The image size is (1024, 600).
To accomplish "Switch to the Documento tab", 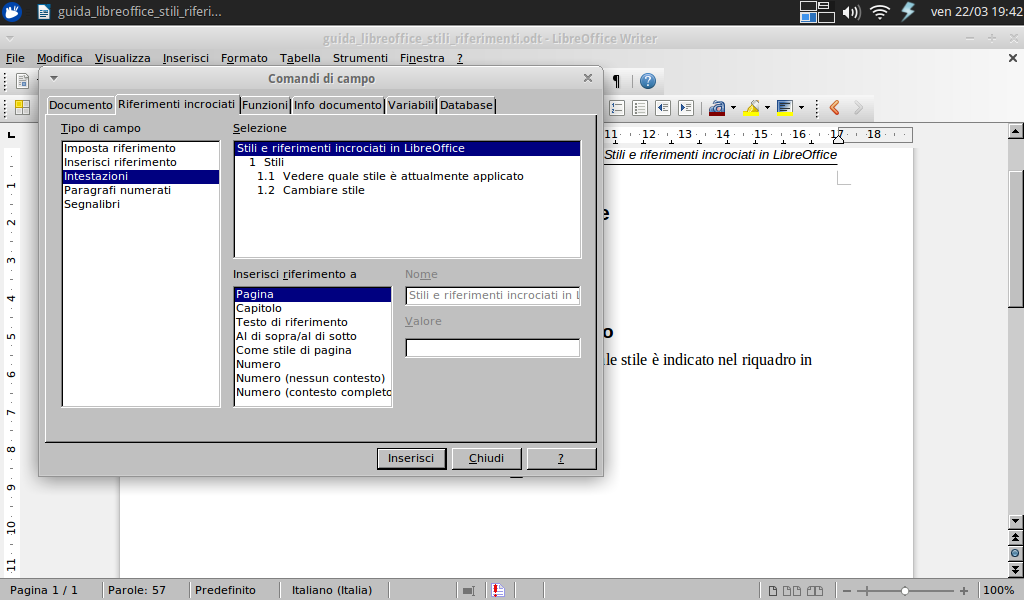I will tap(80, 105).
